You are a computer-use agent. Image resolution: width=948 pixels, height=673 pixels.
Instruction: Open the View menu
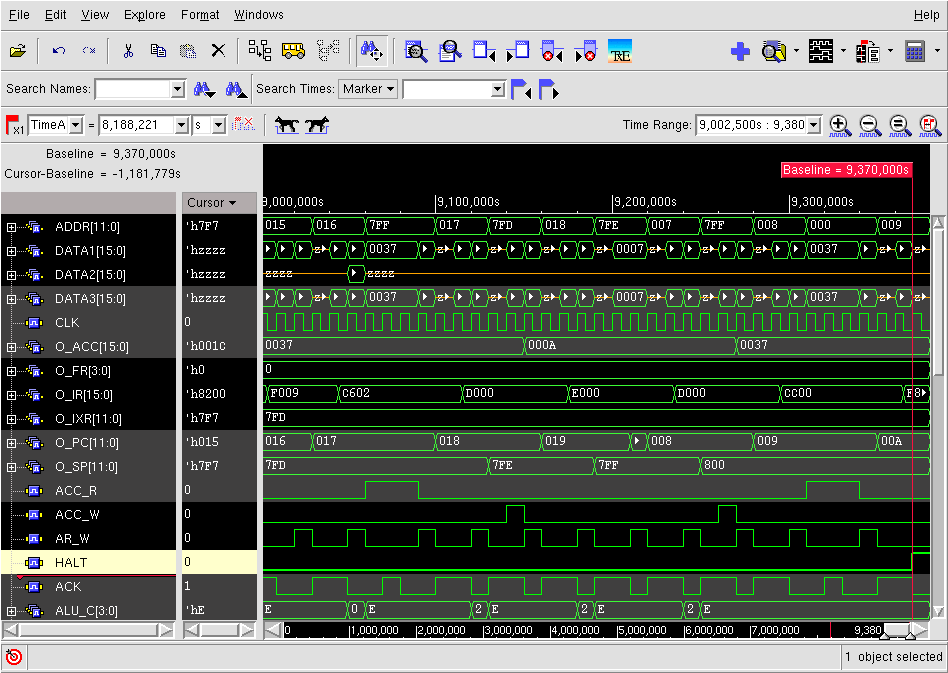click(x=95, y=15)
